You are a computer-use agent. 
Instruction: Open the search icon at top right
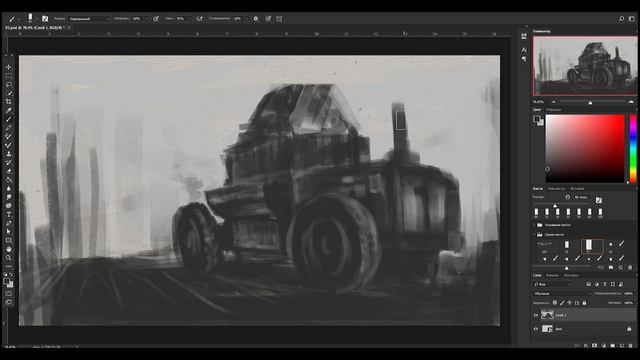point(621,19)
